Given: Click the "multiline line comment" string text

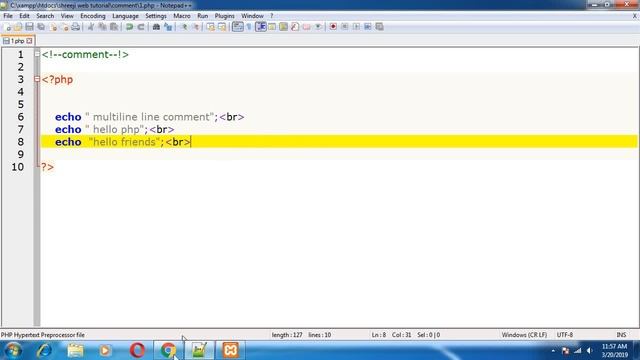Looking at the screenshot, I should 150,117.
